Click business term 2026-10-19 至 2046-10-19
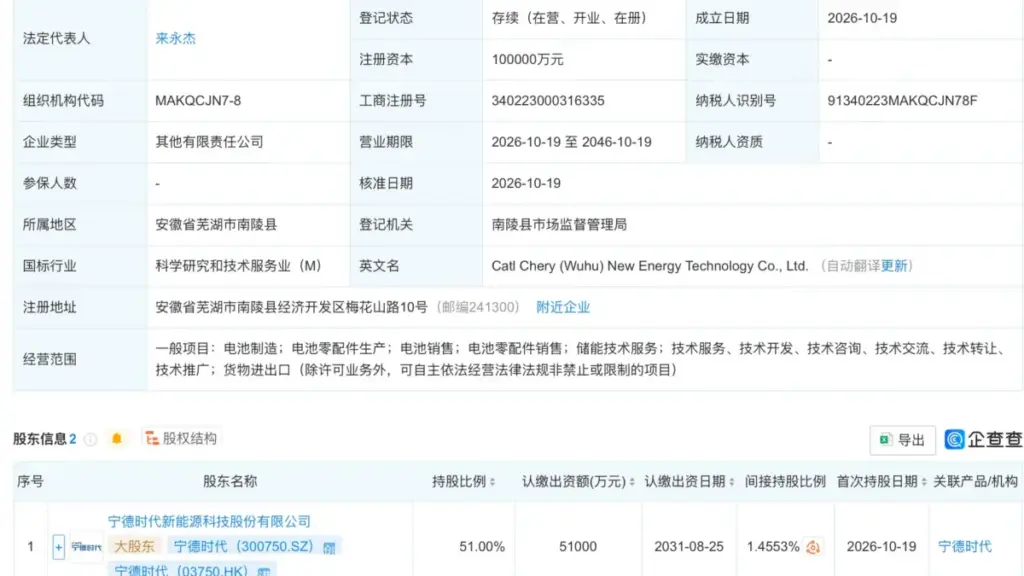 tap(571, 142)
